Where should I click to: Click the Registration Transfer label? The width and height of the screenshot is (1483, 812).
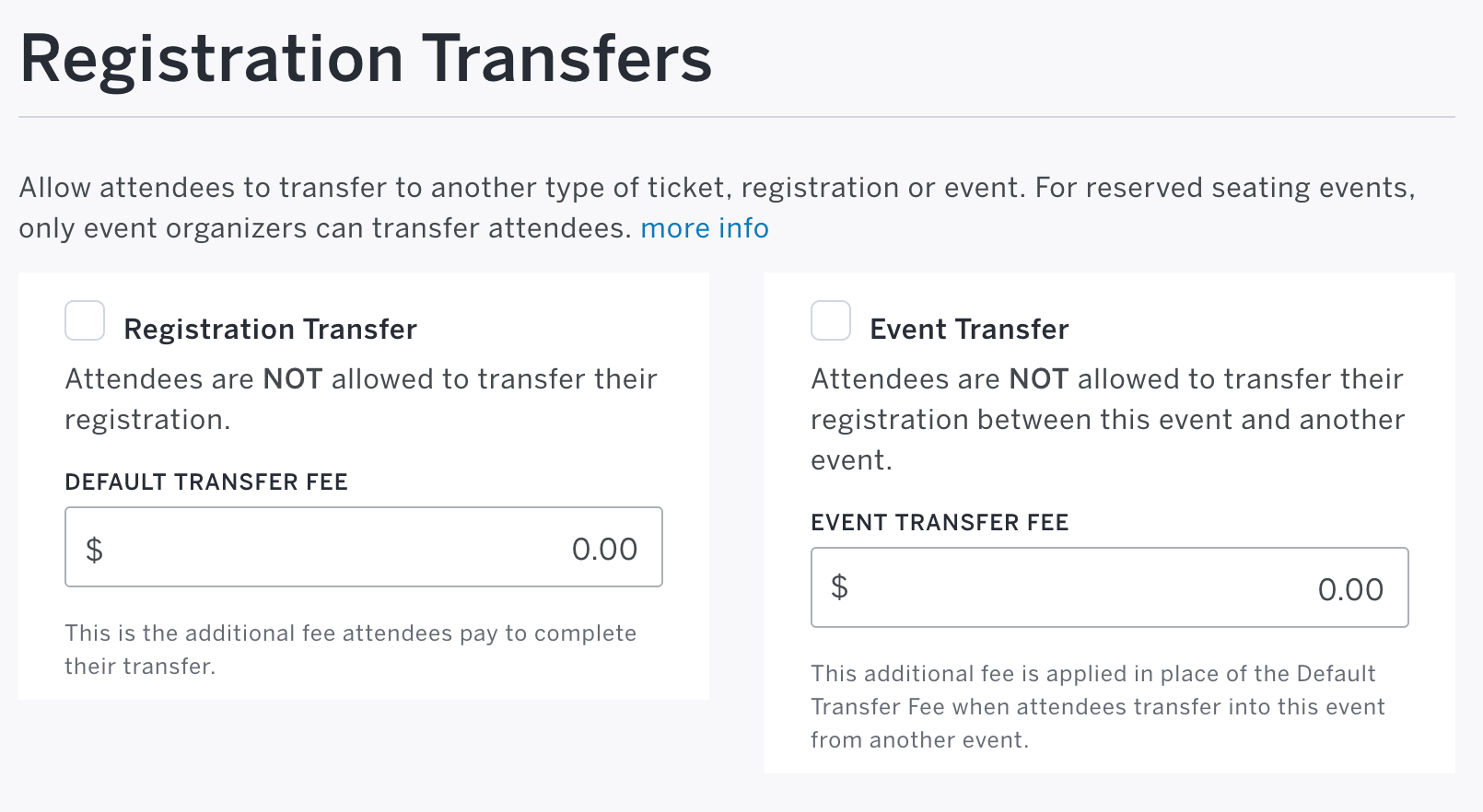271,329
